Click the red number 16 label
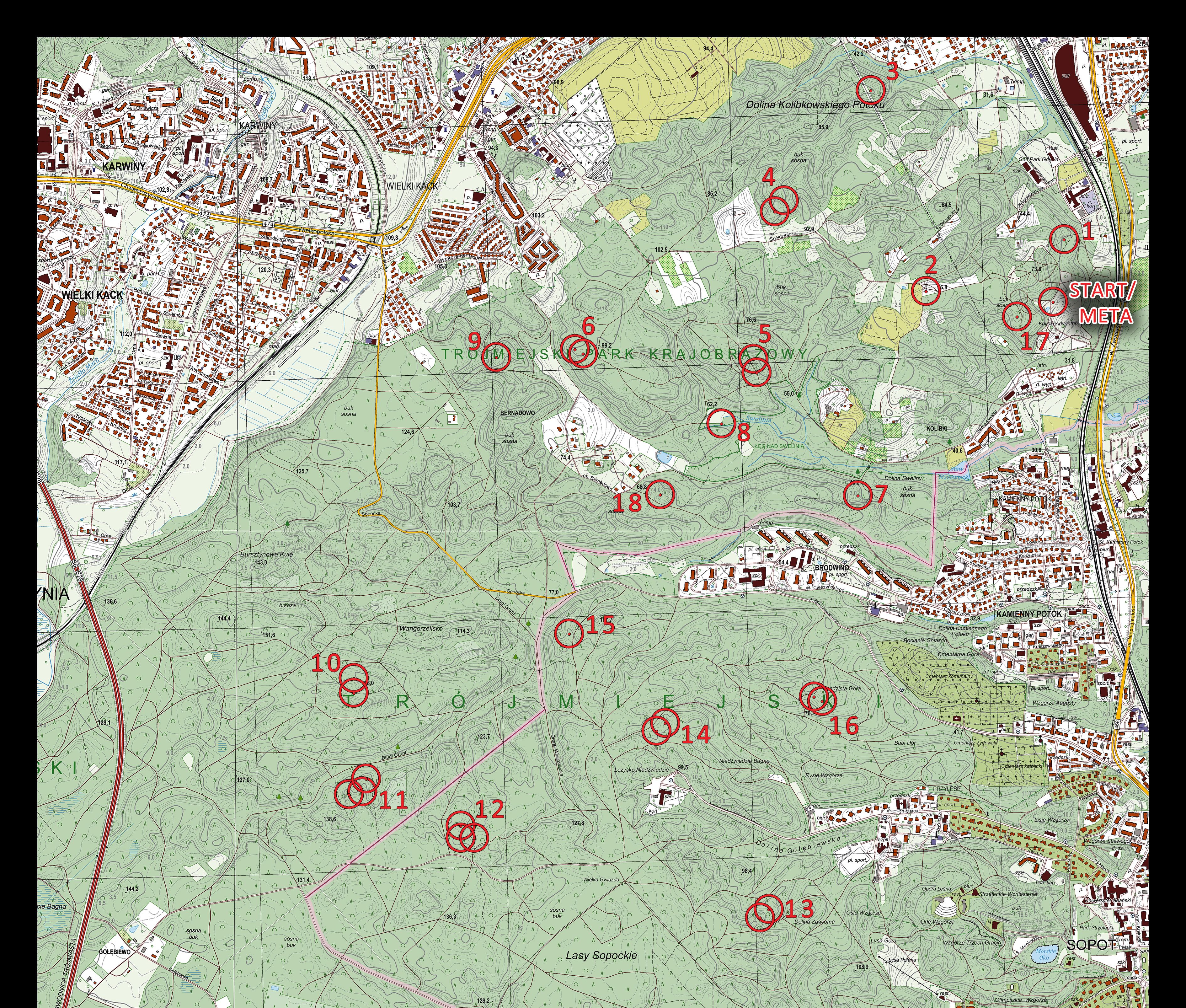The width and height of the screenshot is (1186, 1008). click(x=844, y=725)
